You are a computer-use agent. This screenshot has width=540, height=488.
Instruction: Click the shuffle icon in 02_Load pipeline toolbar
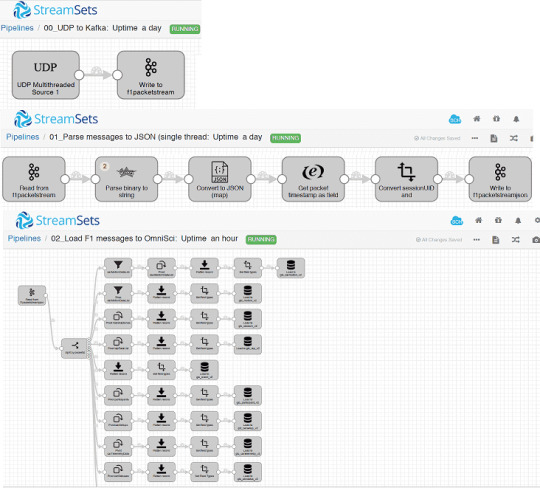[x=516, y=240]
